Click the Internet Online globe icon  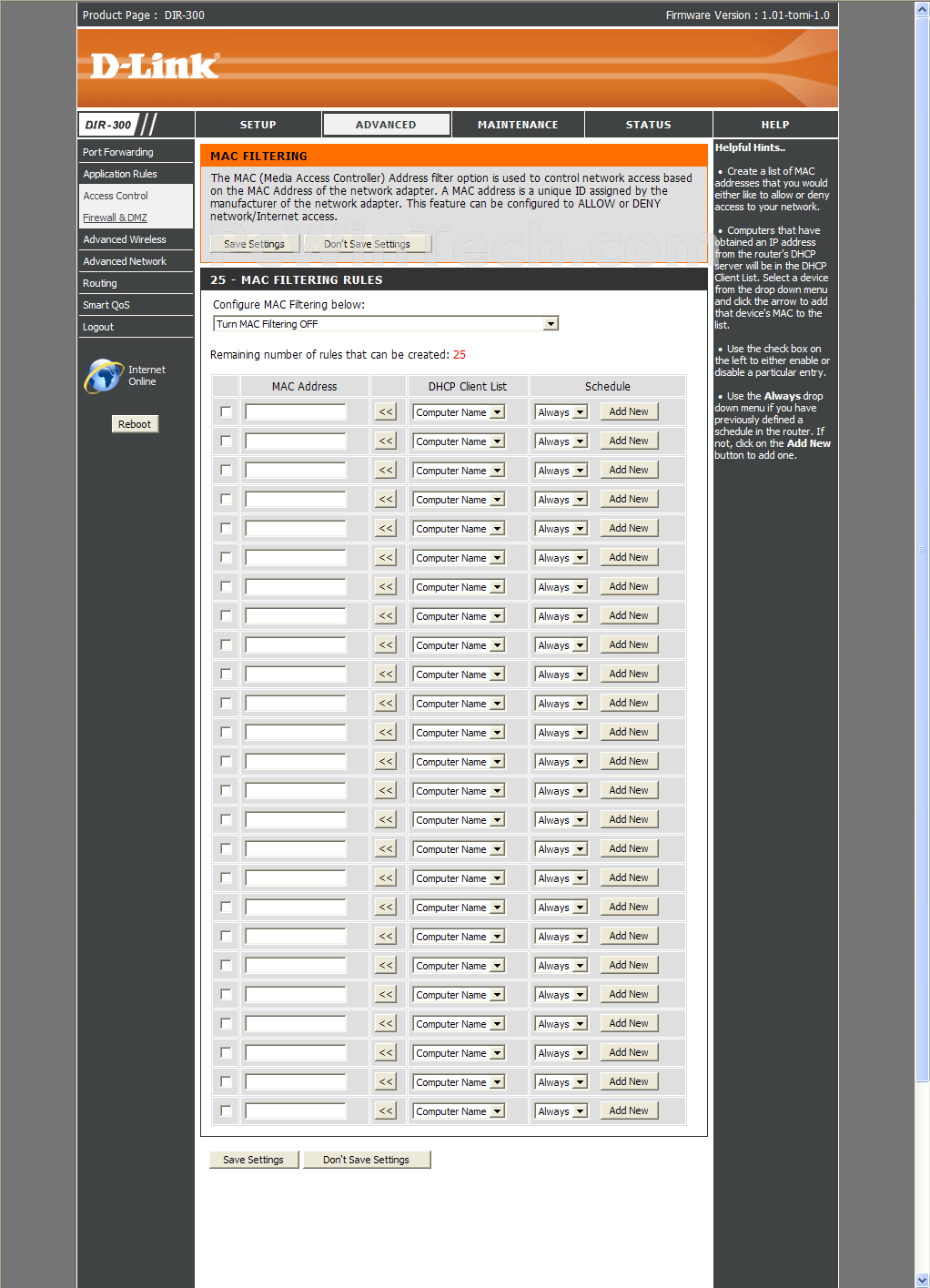pos(104,376)
